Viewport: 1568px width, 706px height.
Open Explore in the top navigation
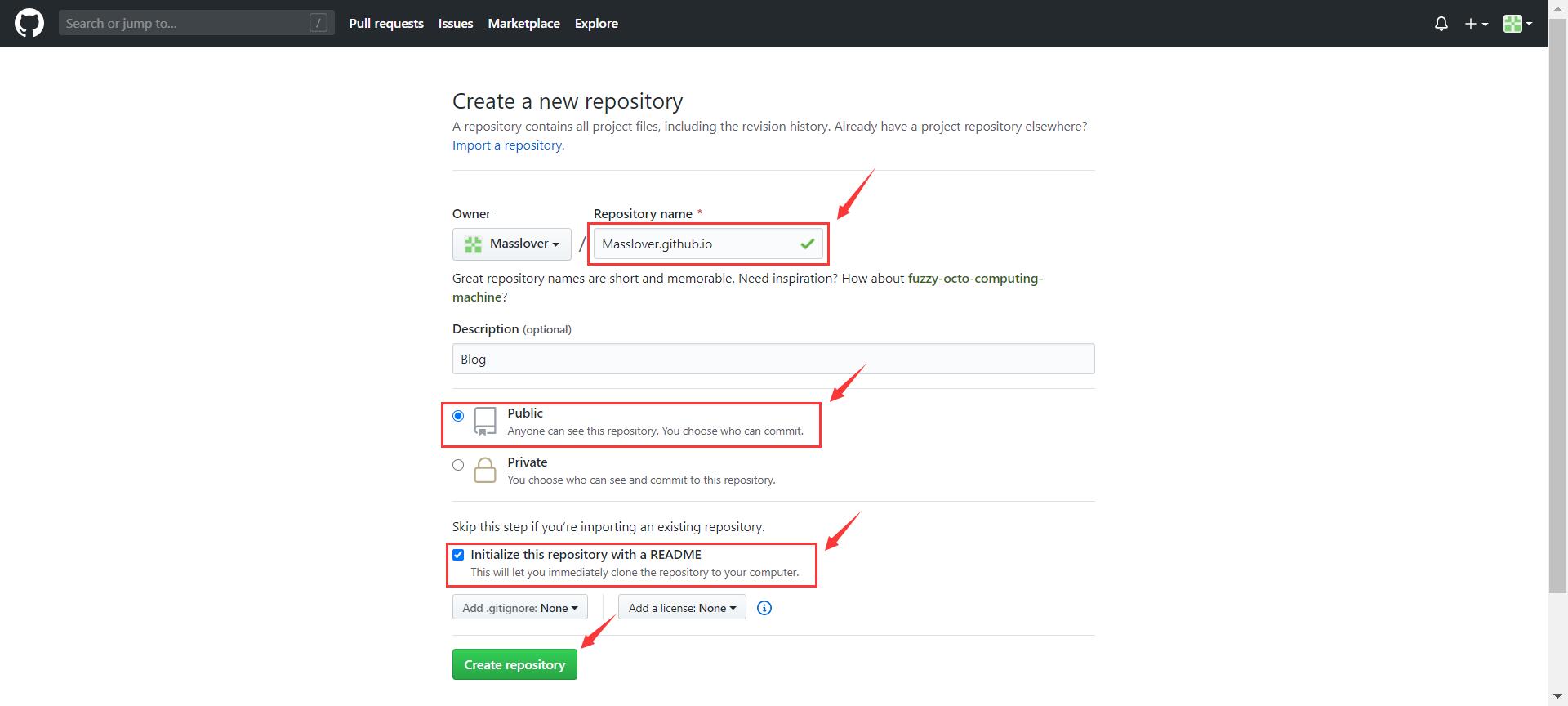pos(596,24)
